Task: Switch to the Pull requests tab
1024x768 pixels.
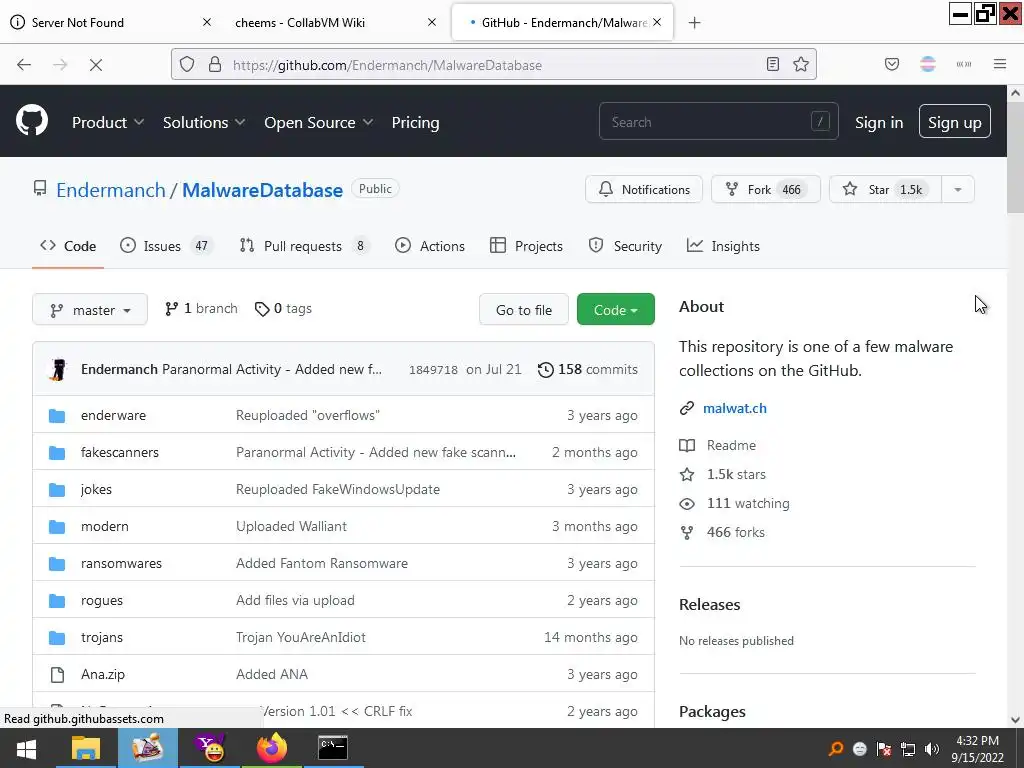Action: pyautogui.click(x=304, y=246)
